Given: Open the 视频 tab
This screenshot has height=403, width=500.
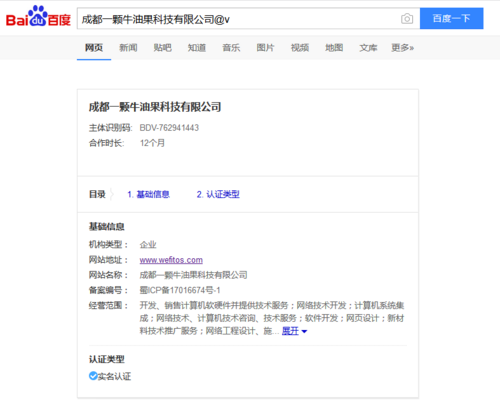Looking at the screenshot, I should 300,48.
